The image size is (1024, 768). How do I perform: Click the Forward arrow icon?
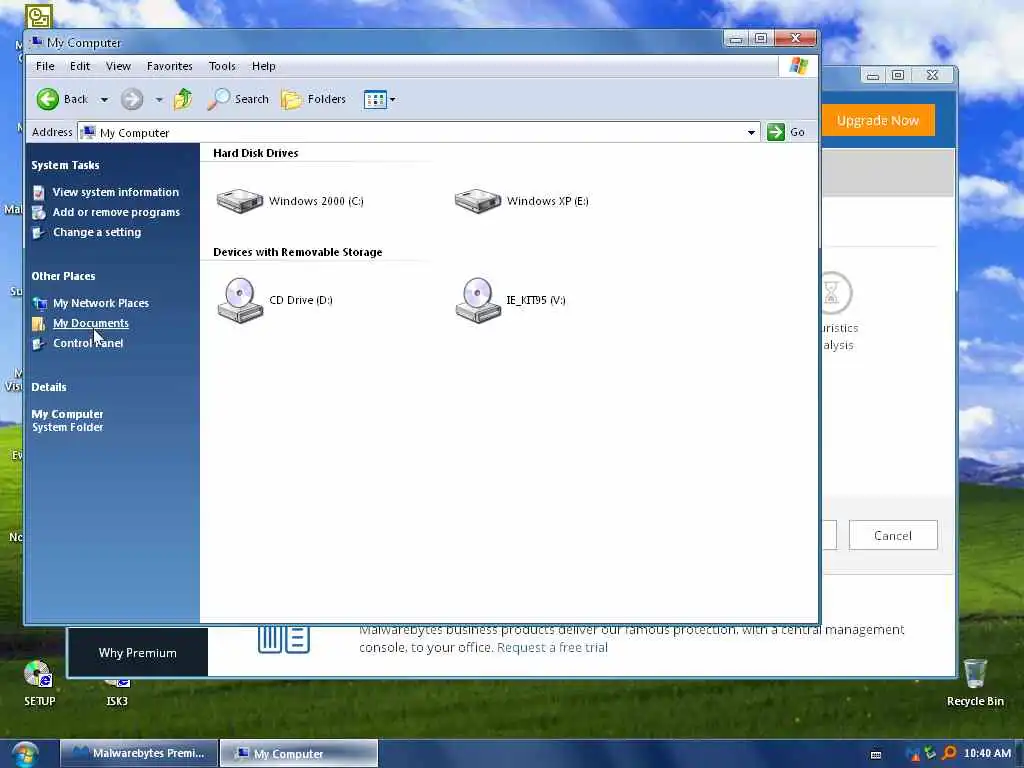131,99
